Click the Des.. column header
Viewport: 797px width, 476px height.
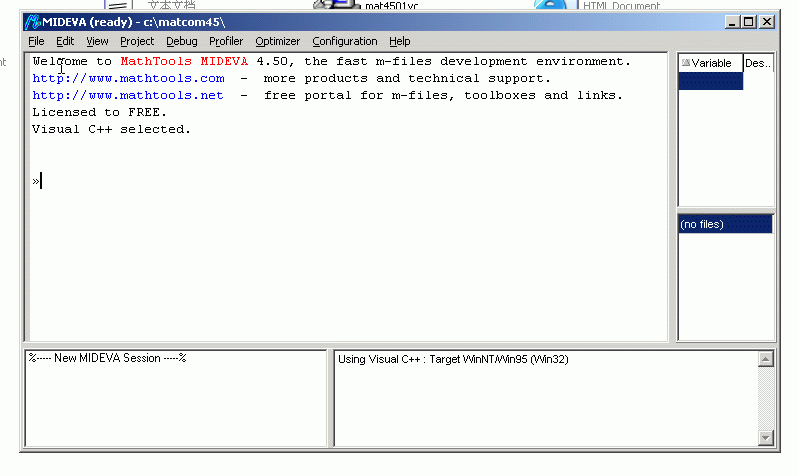[x=758, y=63]
